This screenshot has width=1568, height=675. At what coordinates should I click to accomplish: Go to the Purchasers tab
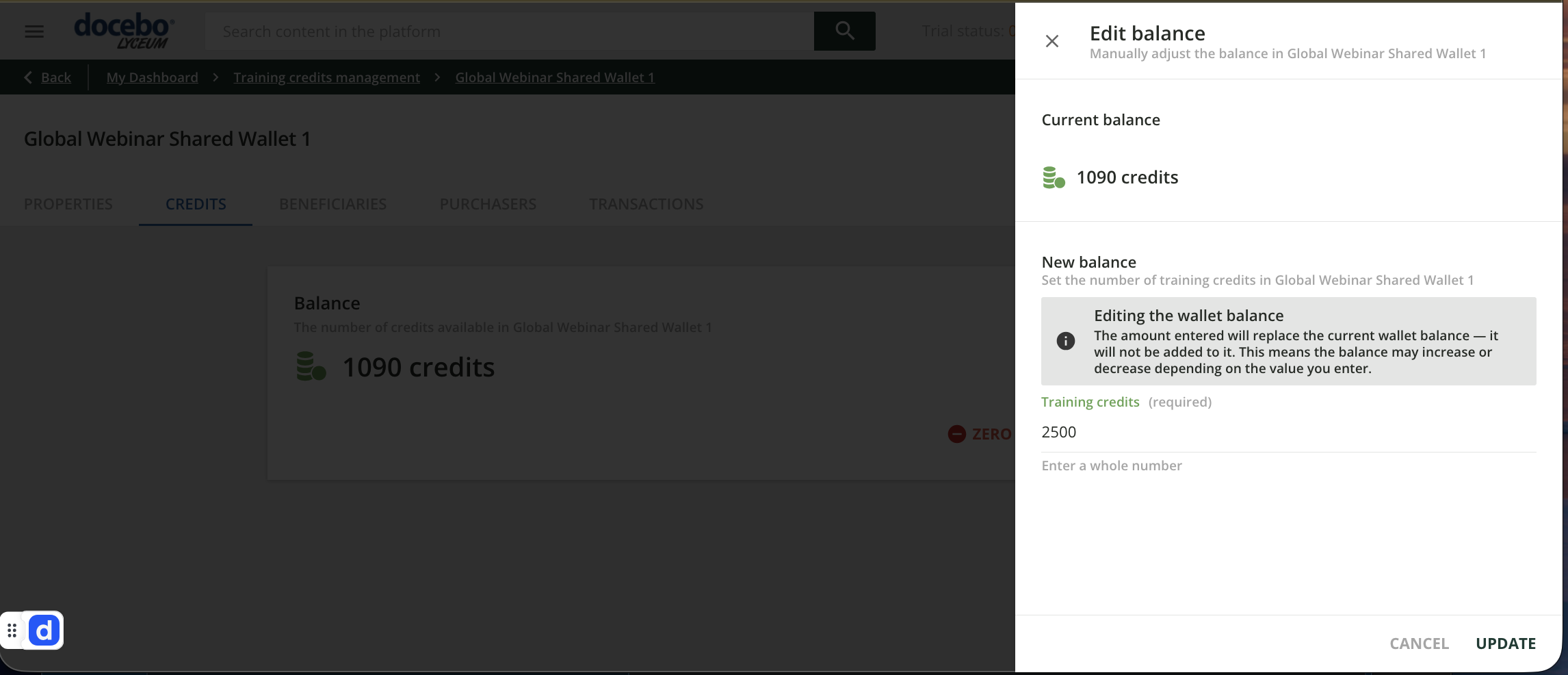tap(488, 204)
